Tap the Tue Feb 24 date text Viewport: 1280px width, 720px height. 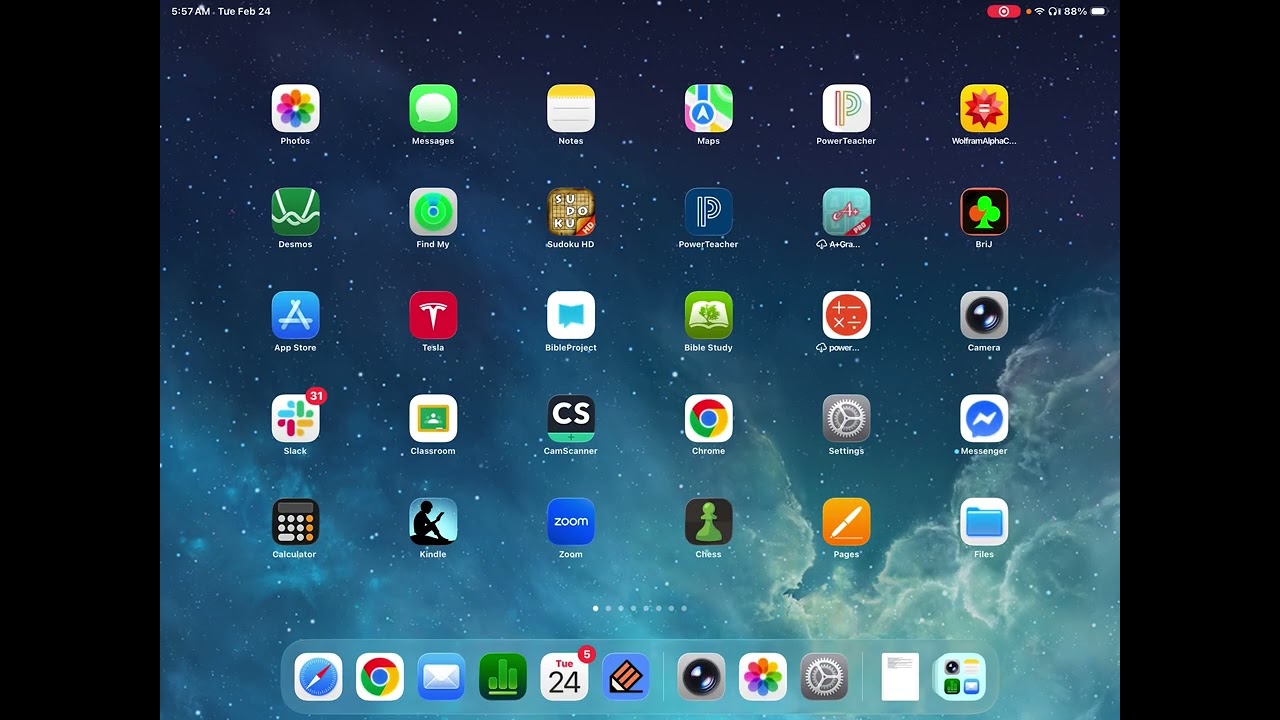pyautogui.click(x=244, y=11)
